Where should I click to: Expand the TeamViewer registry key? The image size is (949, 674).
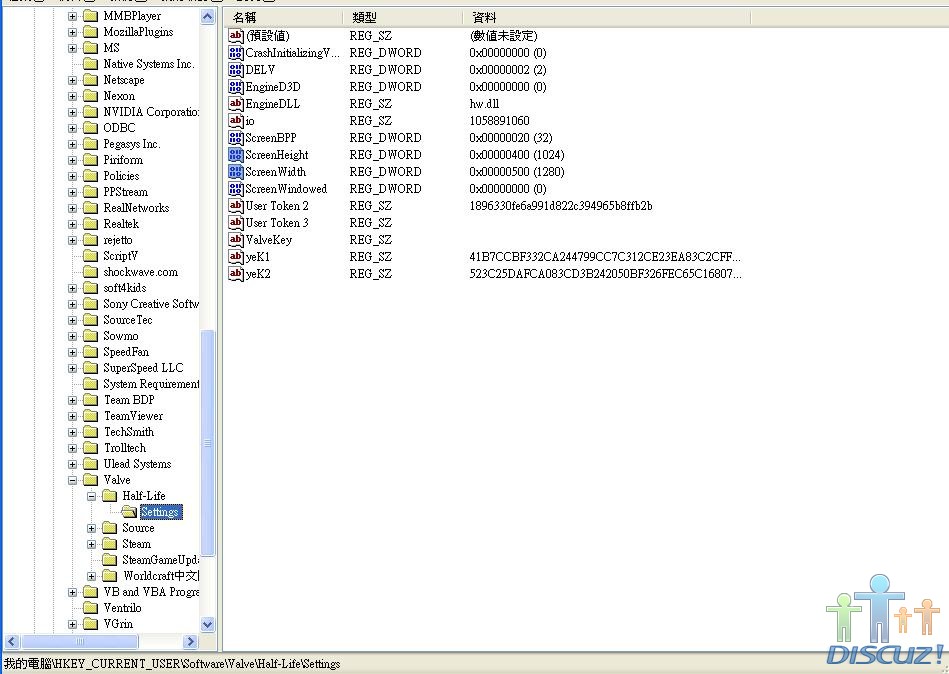(73, 416)
